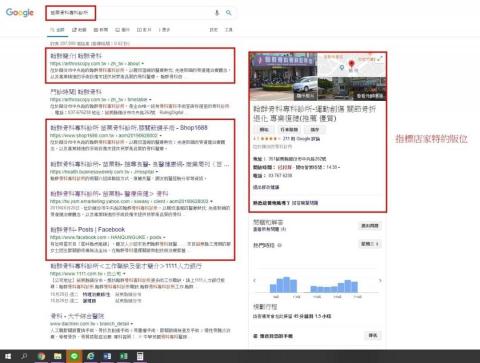This screenshot has width=480, height=363.
Task: Expand dropdown arrow after 1111.com.tw URL
Action: pos(124,273)
